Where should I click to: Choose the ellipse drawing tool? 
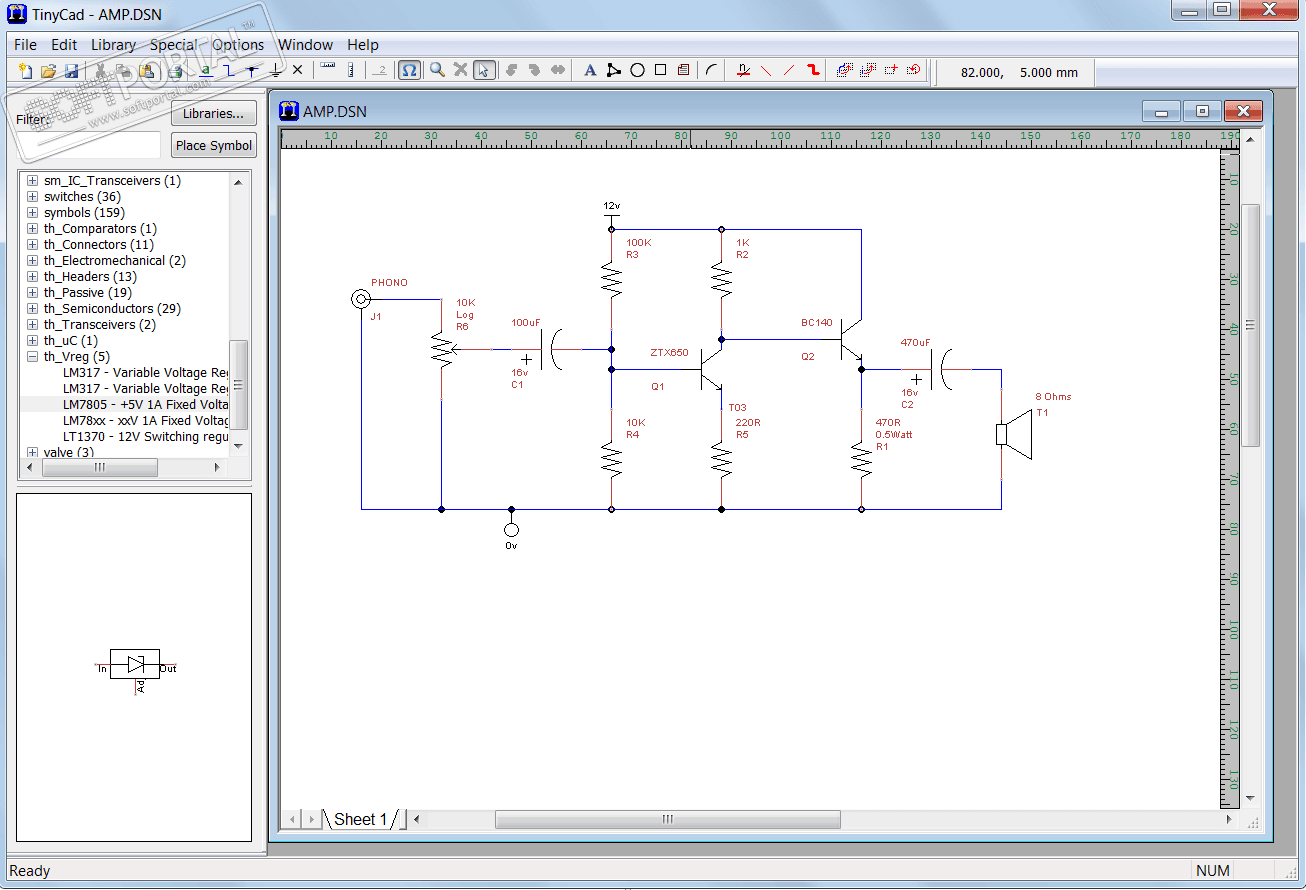point(637,70)
